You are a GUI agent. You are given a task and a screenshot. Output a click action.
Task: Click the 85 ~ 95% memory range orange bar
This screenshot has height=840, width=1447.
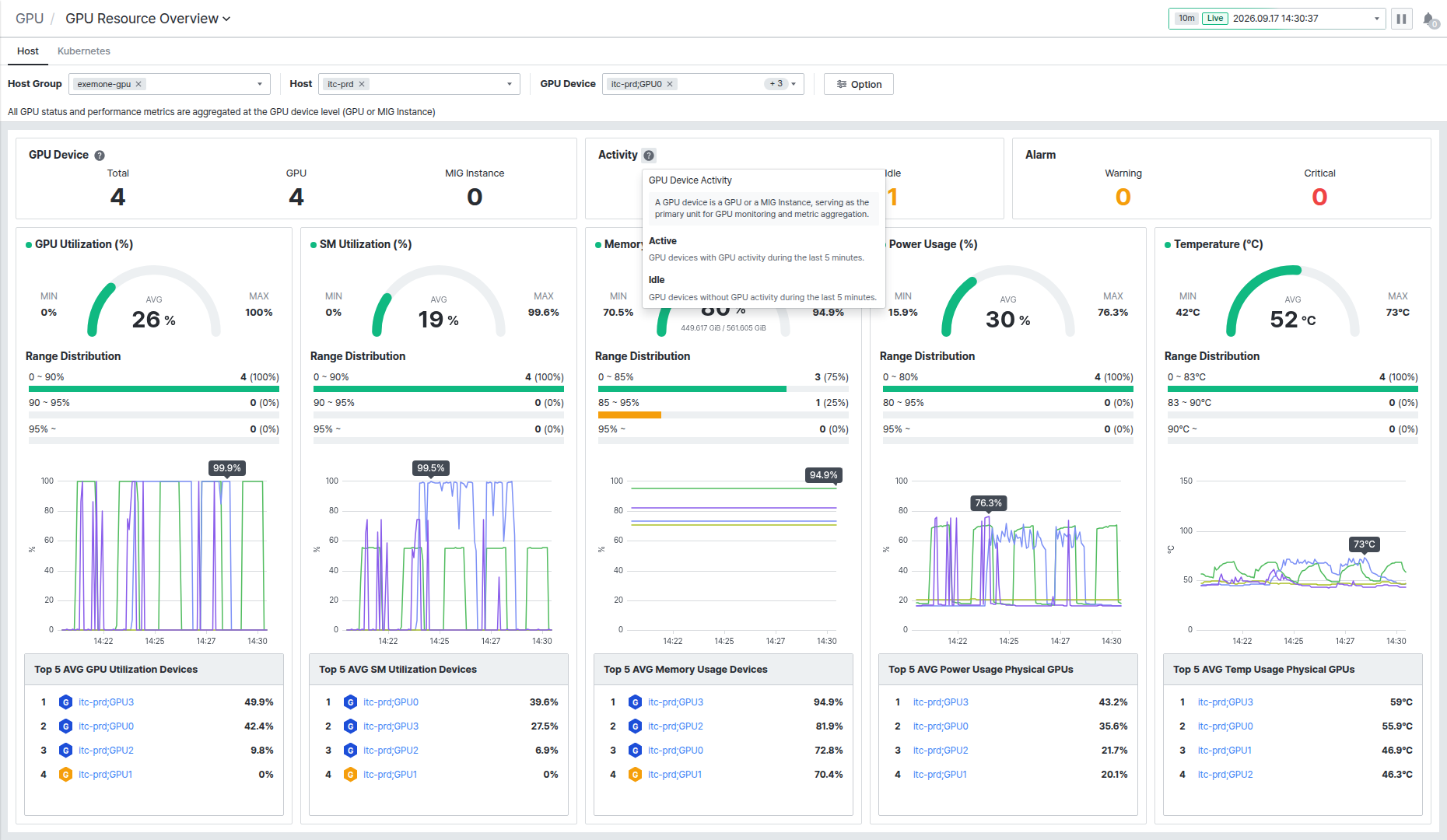(629, 415)
